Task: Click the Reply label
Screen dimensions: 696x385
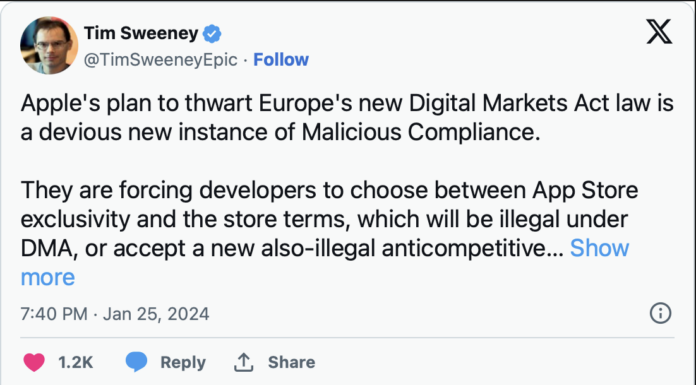Action: (x=183, y=362)
